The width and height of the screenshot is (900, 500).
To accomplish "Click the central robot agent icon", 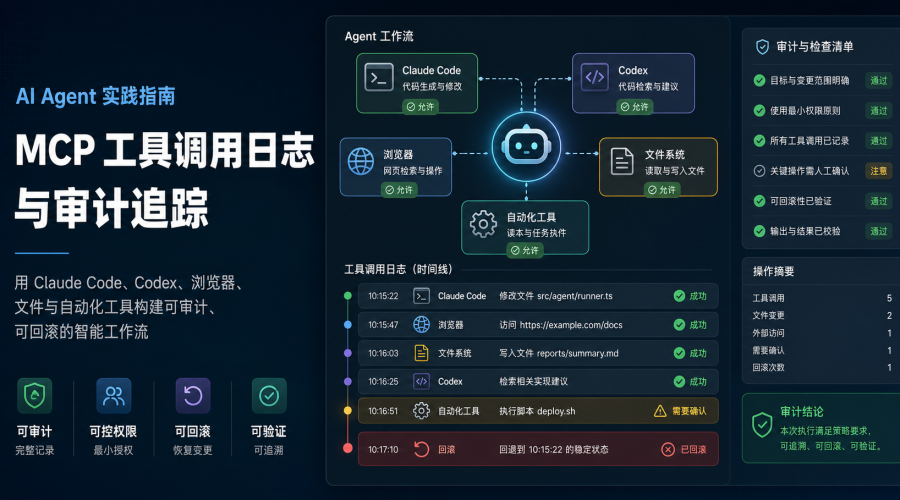I will click(x=526, y=147).
